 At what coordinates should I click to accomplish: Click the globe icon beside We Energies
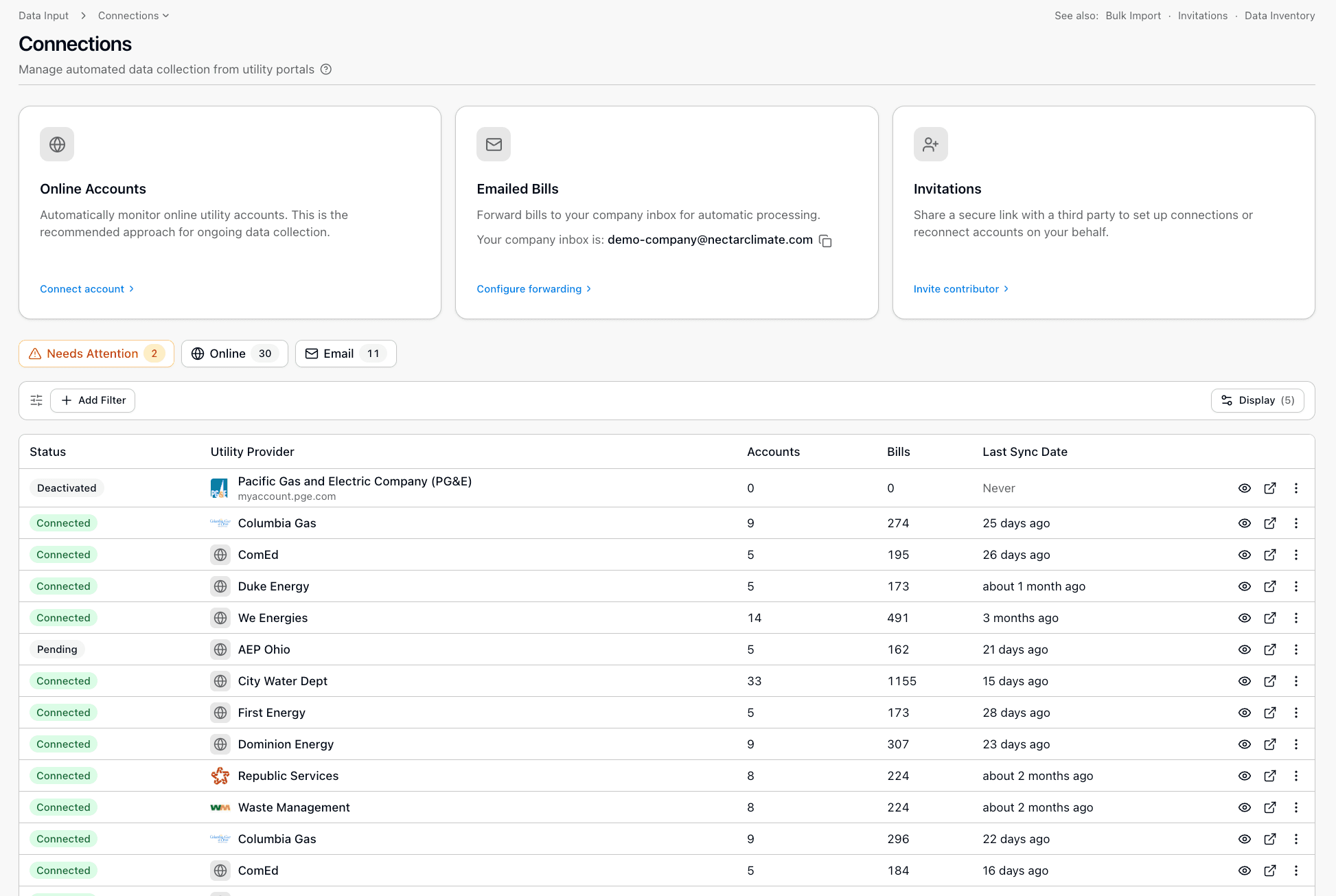tap(220, 618)
